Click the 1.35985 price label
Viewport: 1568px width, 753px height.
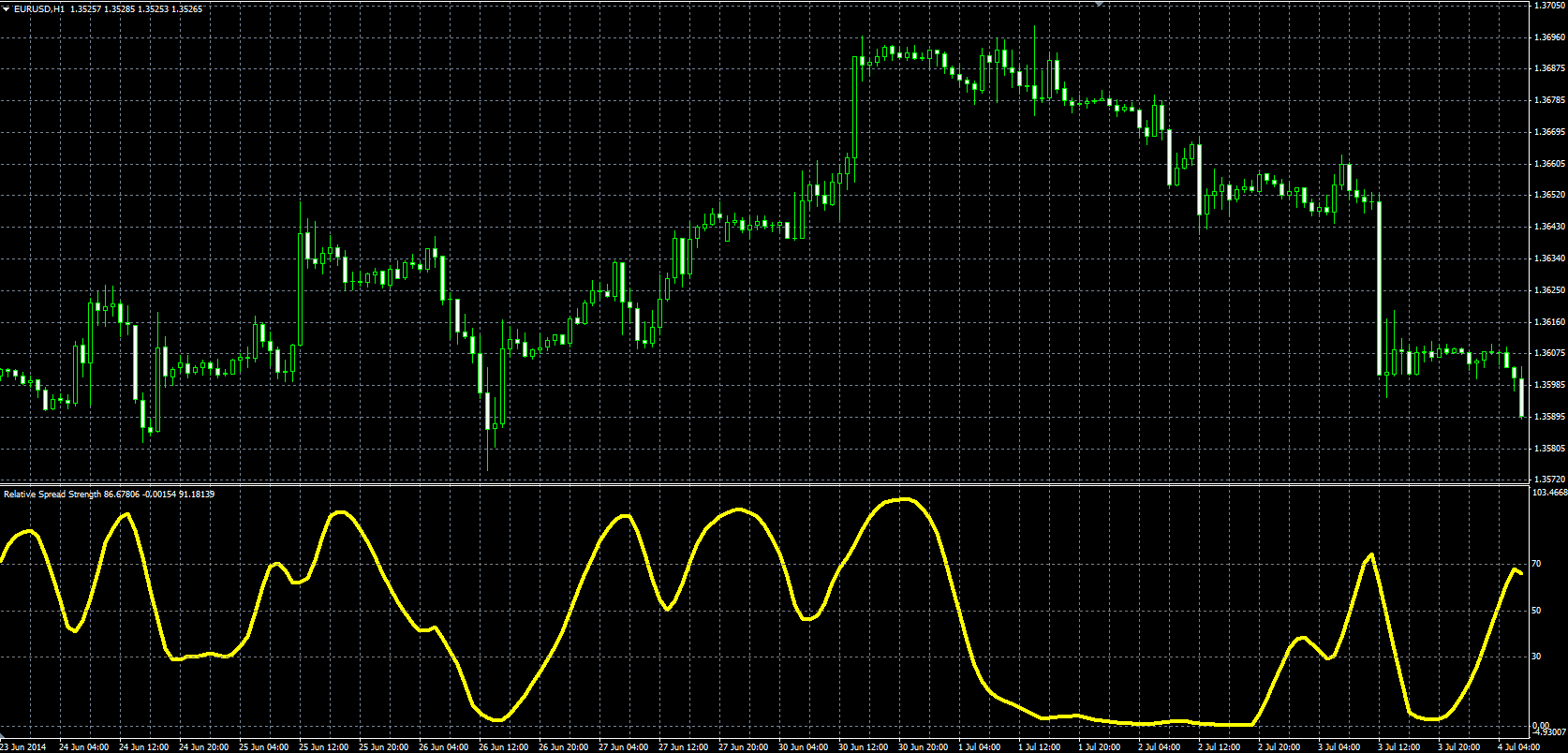1549,385
